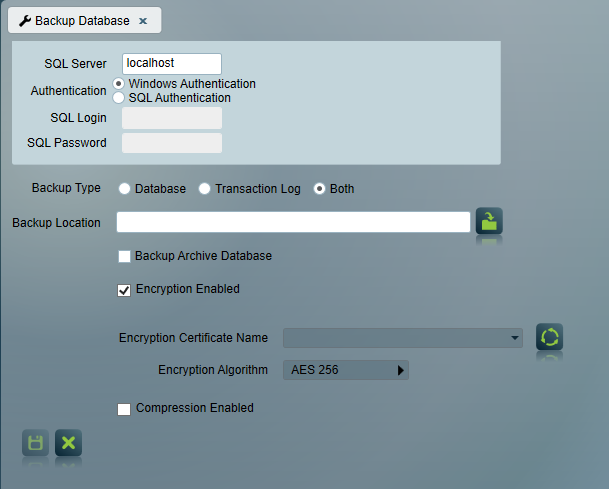Tick the Compression Enabled checkbox
The width and height of the screenshot is (609, 489).
[124, 409]
